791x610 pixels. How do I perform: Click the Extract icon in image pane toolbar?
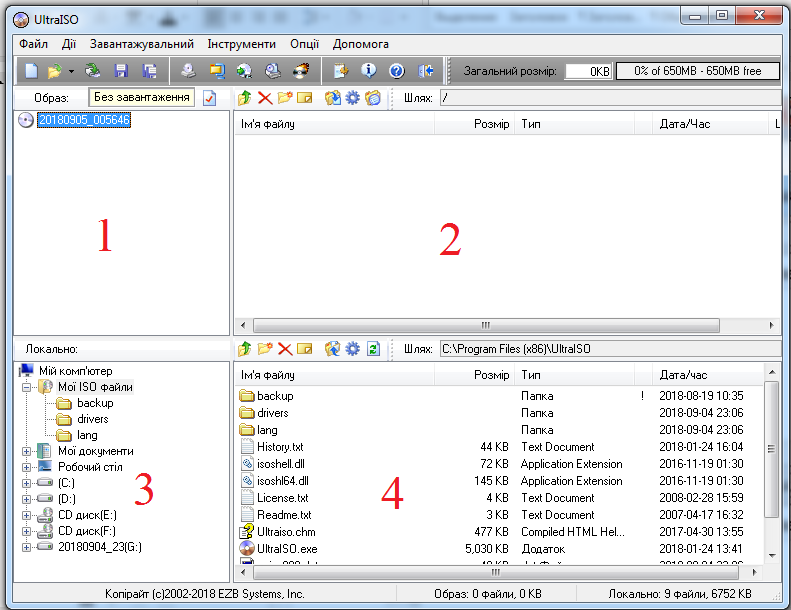click(332, 97)
